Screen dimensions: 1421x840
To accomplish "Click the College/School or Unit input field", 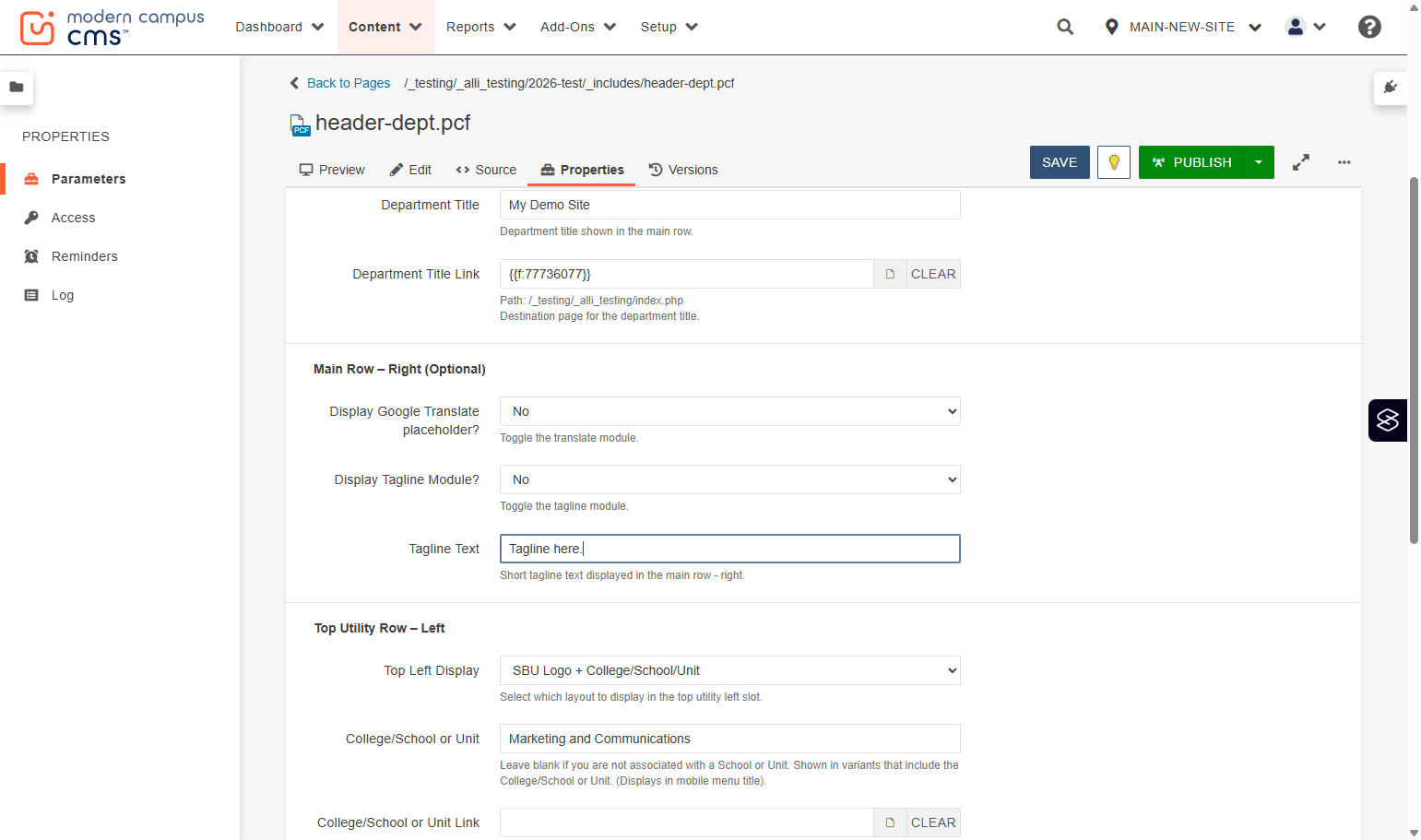I will 730,739.
